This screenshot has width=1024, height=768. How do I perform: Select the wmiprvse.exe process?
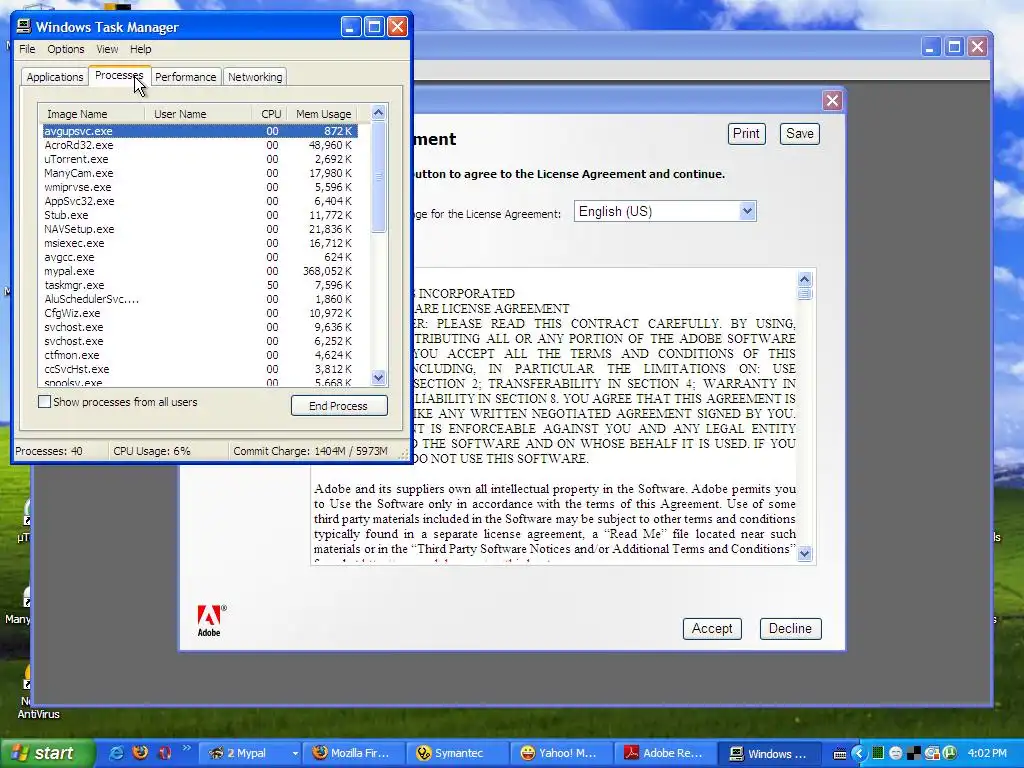[199, 187]
